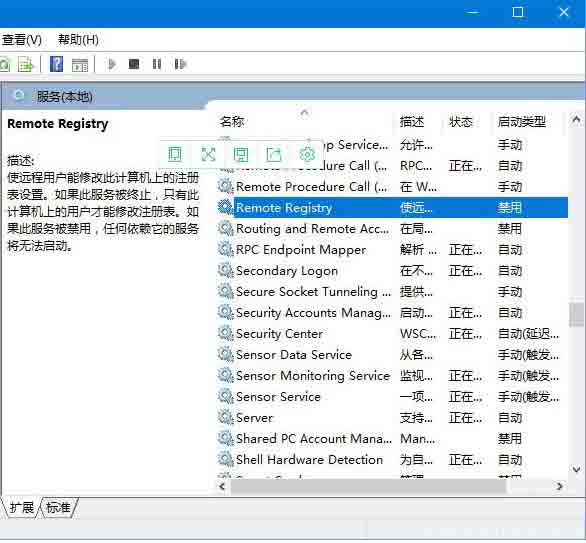Click the floating overlay settings gear icon
The height and width of the screenshot is (543, 586).
(307, 154)
